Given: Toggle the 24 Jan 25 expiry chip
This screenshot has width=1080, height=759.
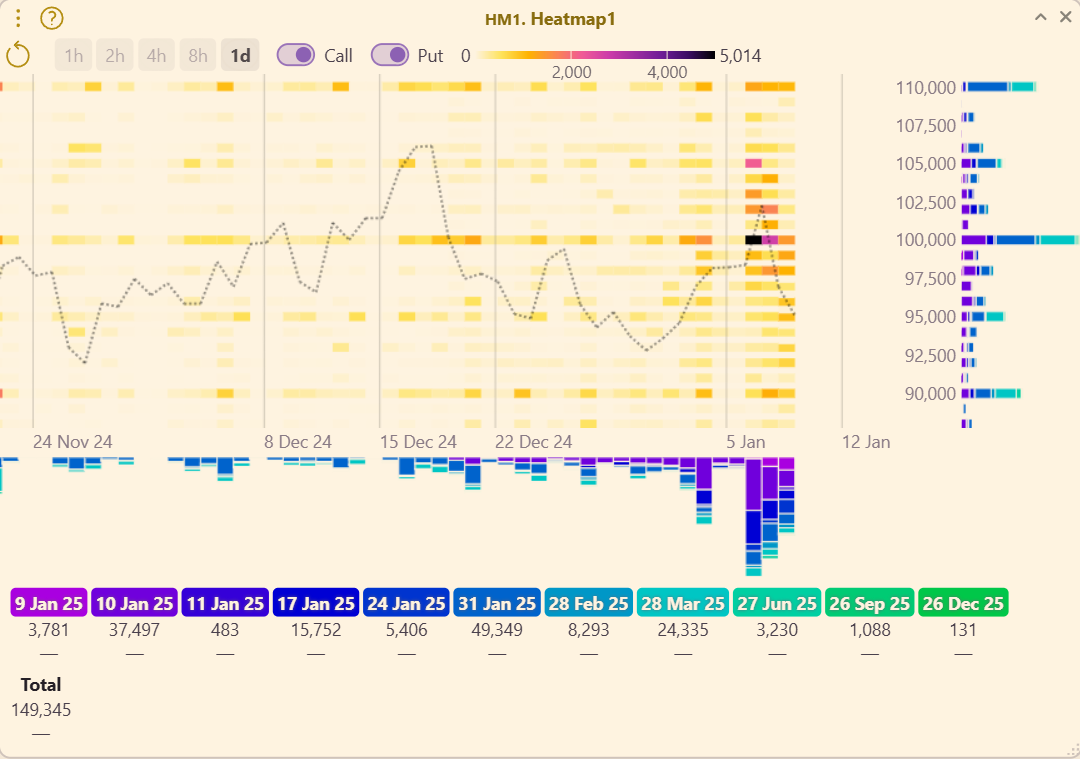Looking at the screenshot, I should pos(406,603).
